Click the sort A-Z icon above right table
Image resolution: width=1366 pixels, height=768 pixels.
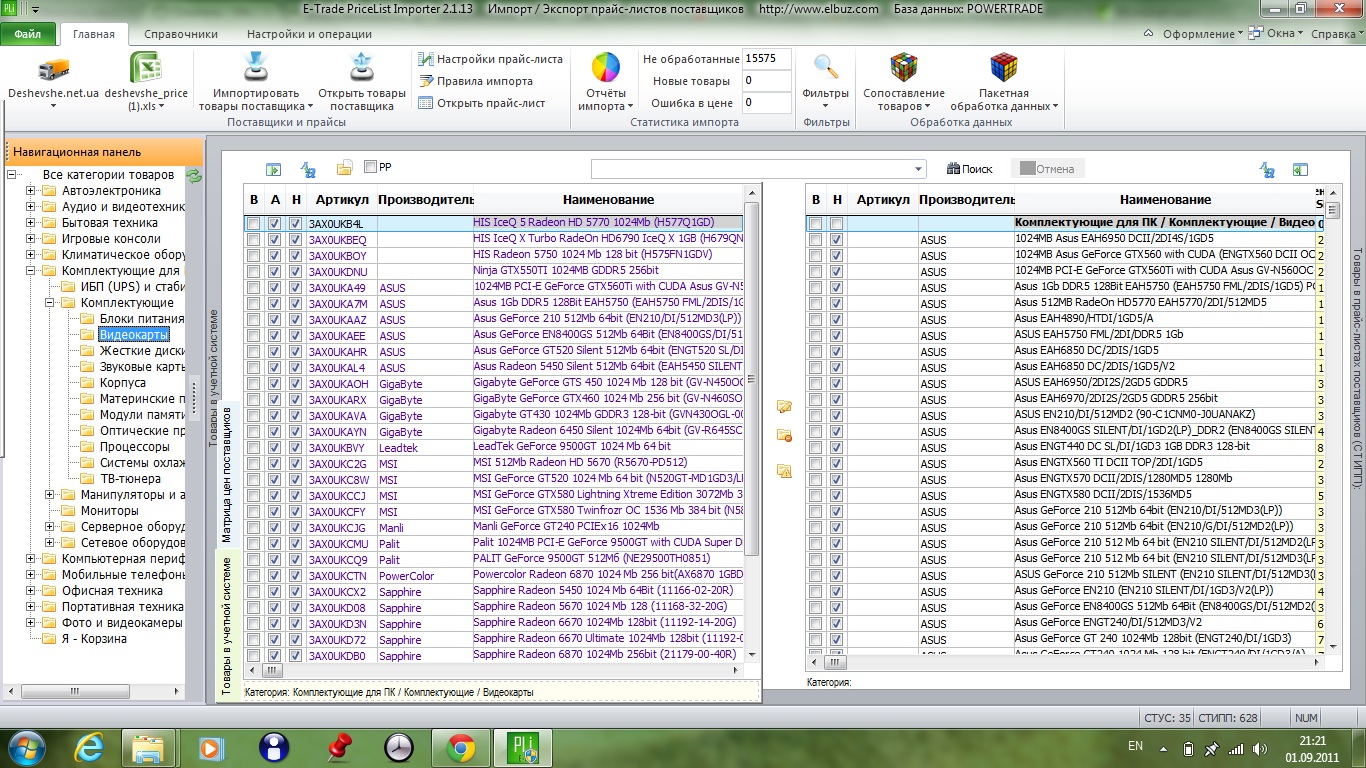point(1267,170)
